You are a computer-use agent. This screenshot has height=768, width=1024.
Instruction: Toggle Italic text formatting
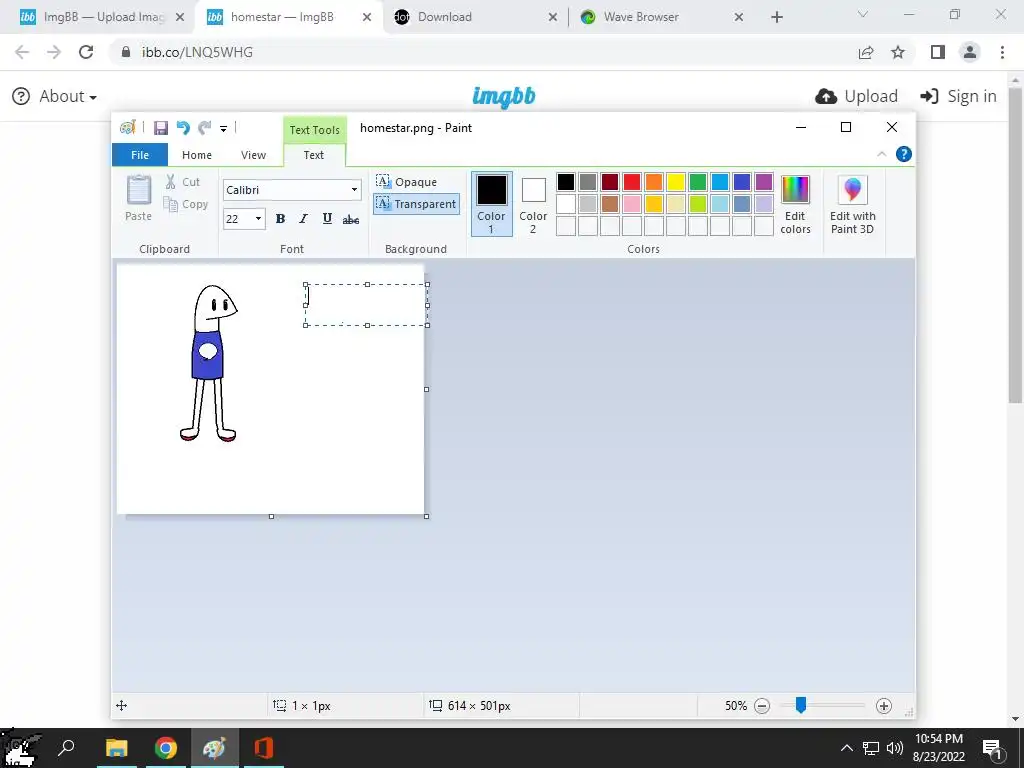303,219
